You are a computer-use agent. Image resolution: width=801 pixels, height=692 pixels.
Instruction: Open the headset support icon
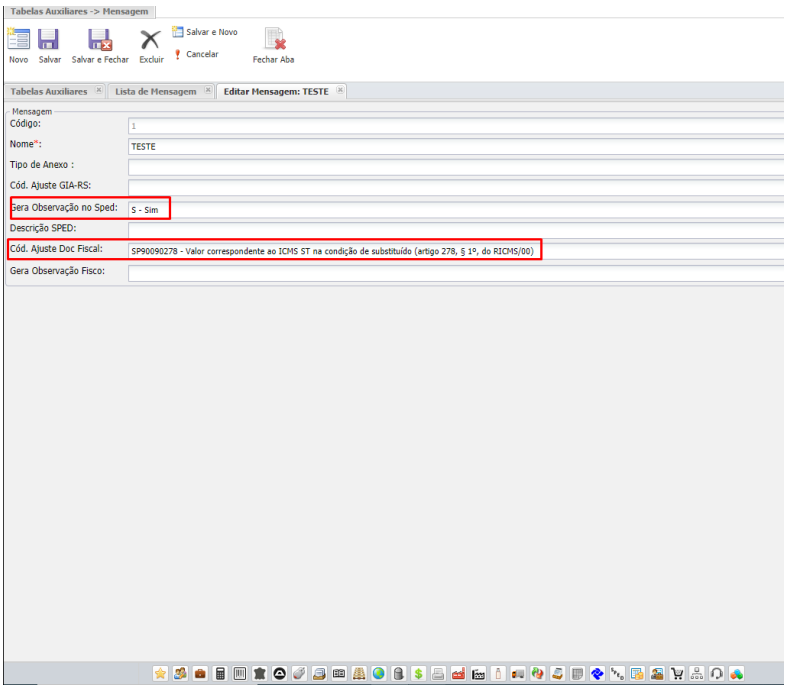point(717,674)
